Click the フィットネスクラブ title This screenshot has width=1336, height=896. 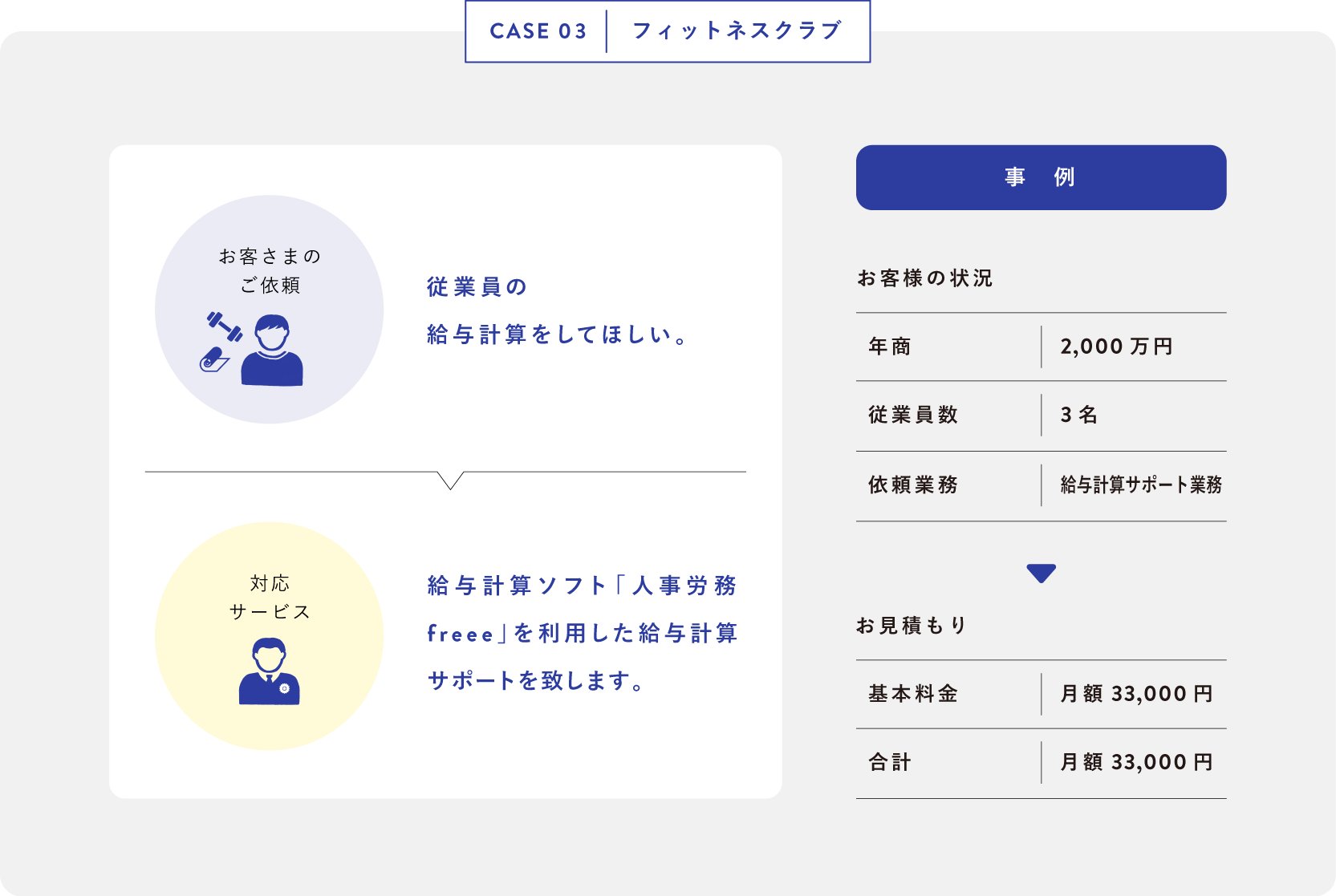(x=737, y=31)
